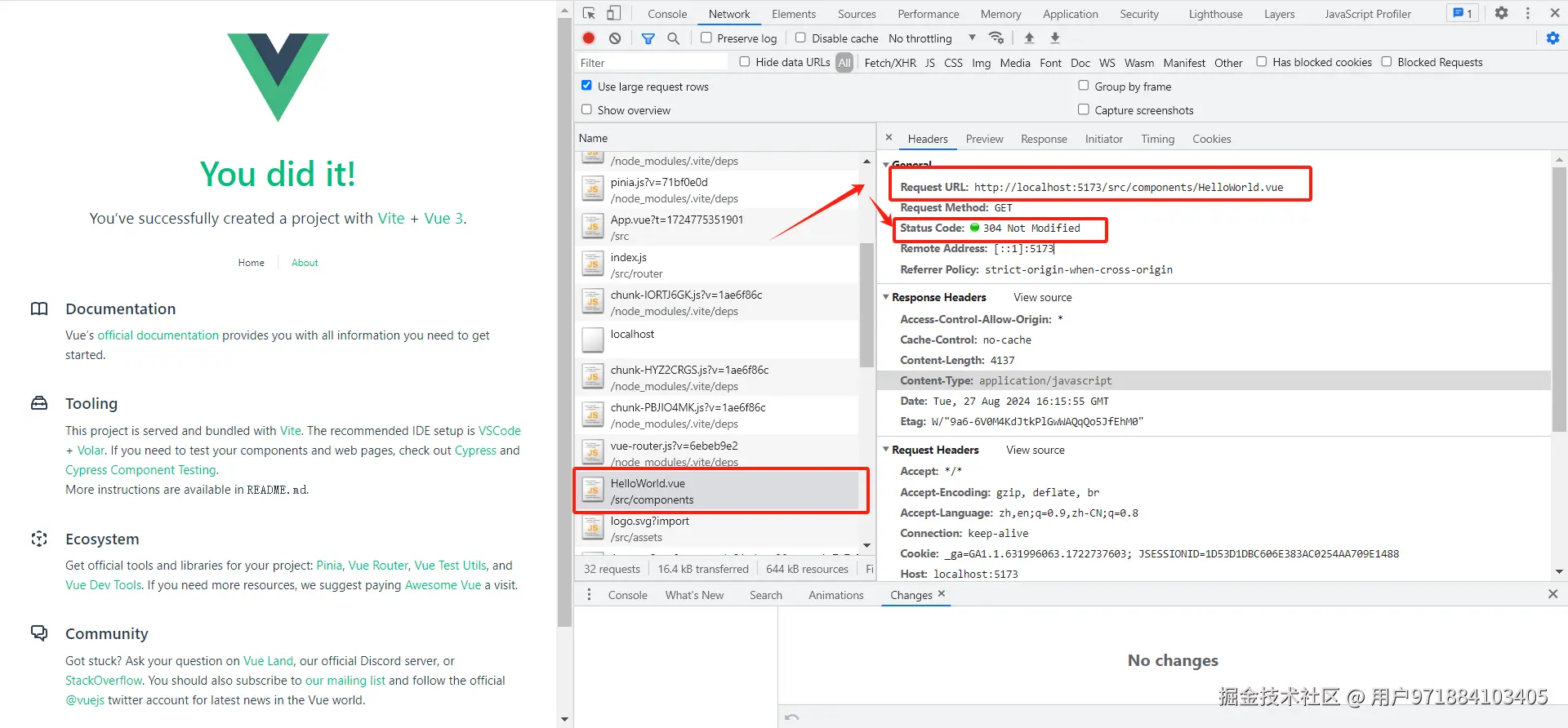Close the bottom drawer
This screenshot has height=728, width=1568.
tap(1552, 594)
